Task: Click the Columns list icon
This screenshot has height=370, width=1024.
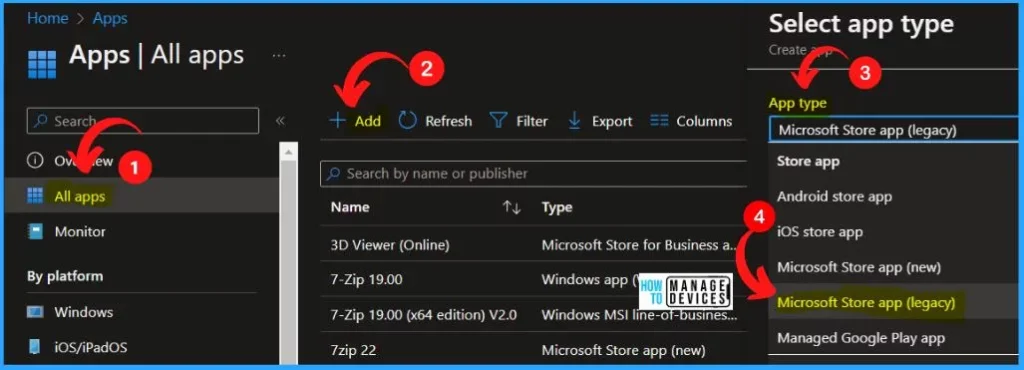Action: (x=660, y=121)
